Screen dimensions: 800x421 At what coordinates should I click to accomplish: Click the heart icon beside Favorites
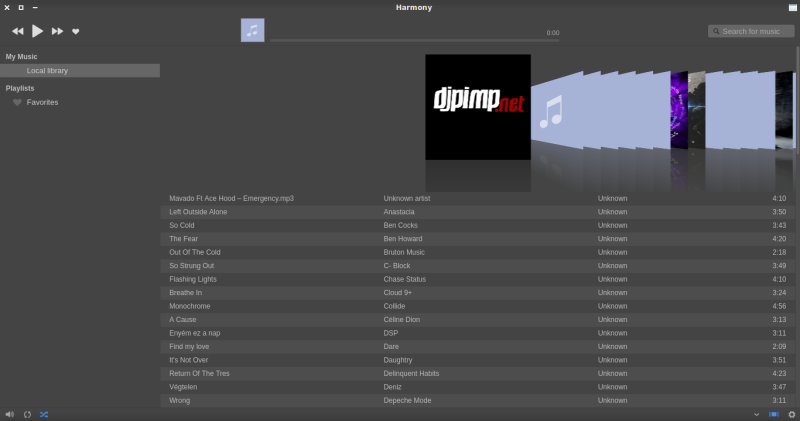(17, 102)
